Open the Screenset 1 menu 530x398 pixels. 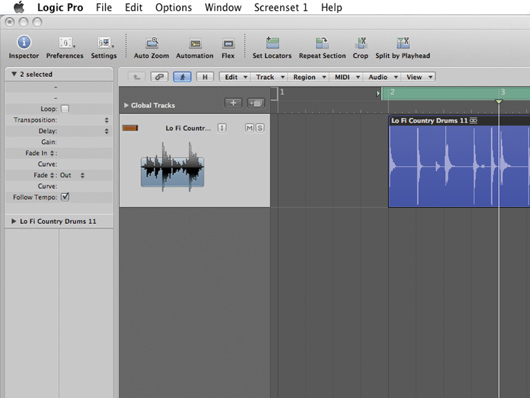click(281, 7)
